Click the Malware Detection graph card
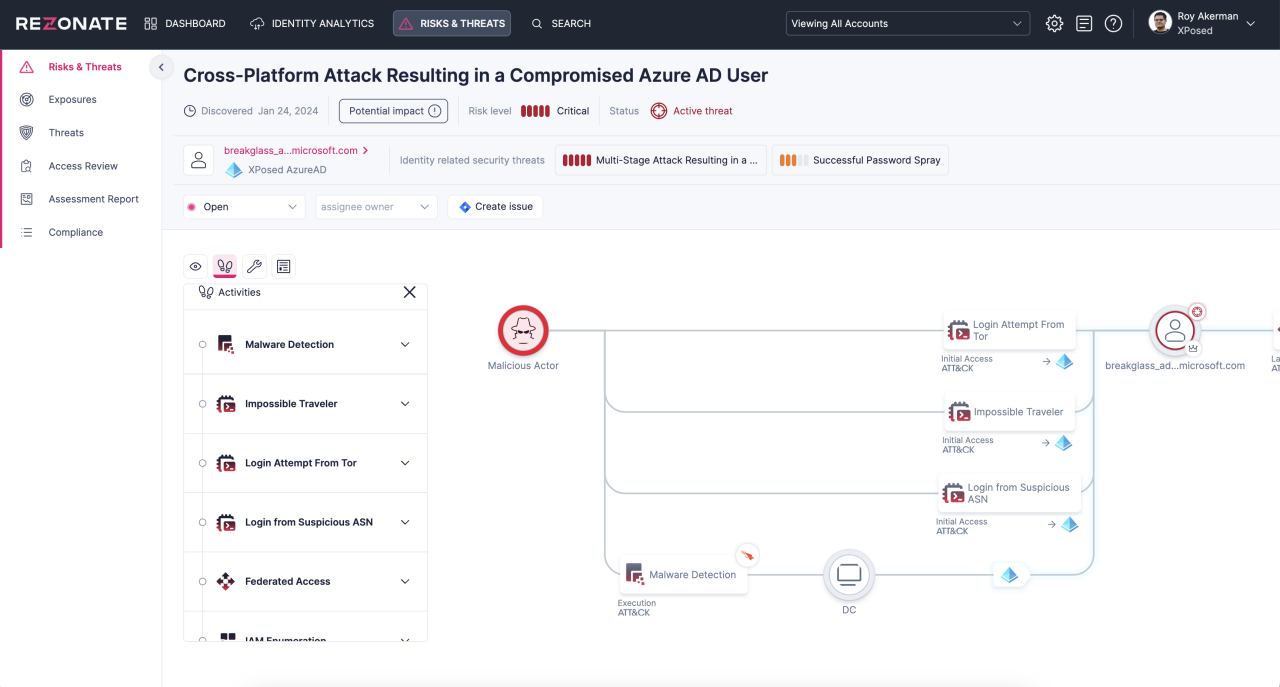This screenshot has width=1280, height=687. click(x=684, y=574)
